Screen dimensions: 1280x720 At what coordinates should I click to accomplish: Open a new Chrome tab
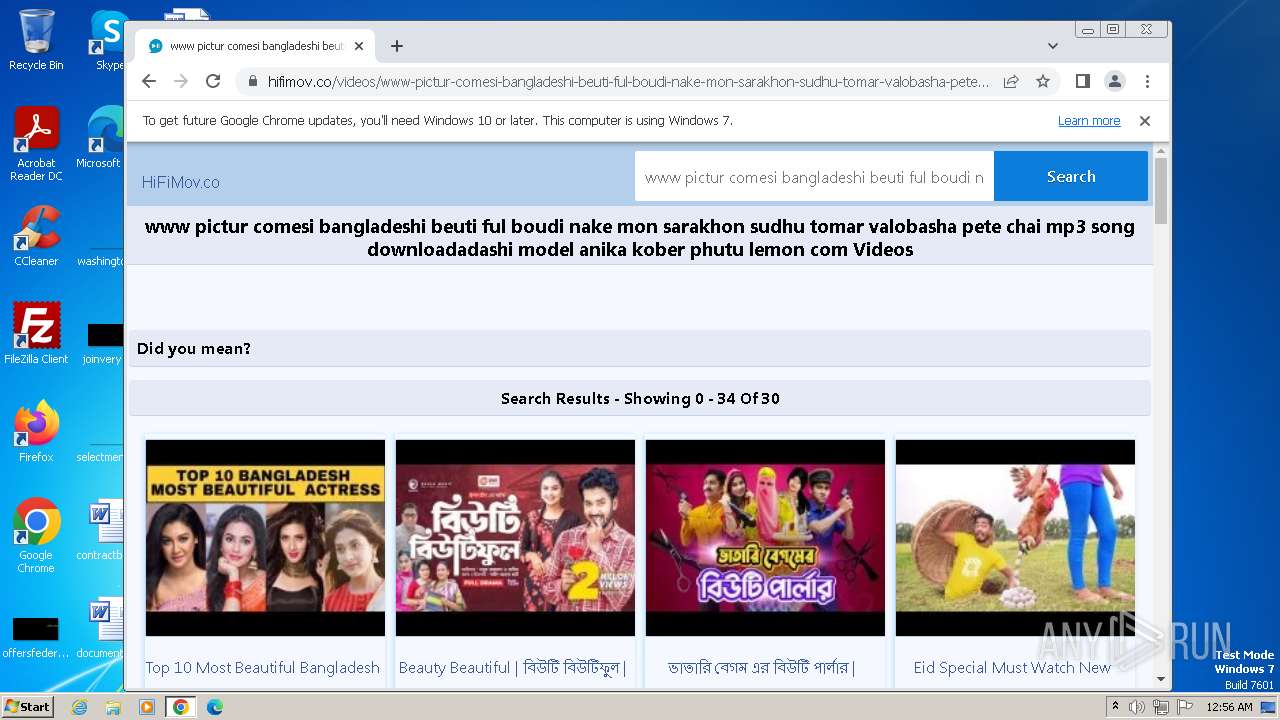397,46
